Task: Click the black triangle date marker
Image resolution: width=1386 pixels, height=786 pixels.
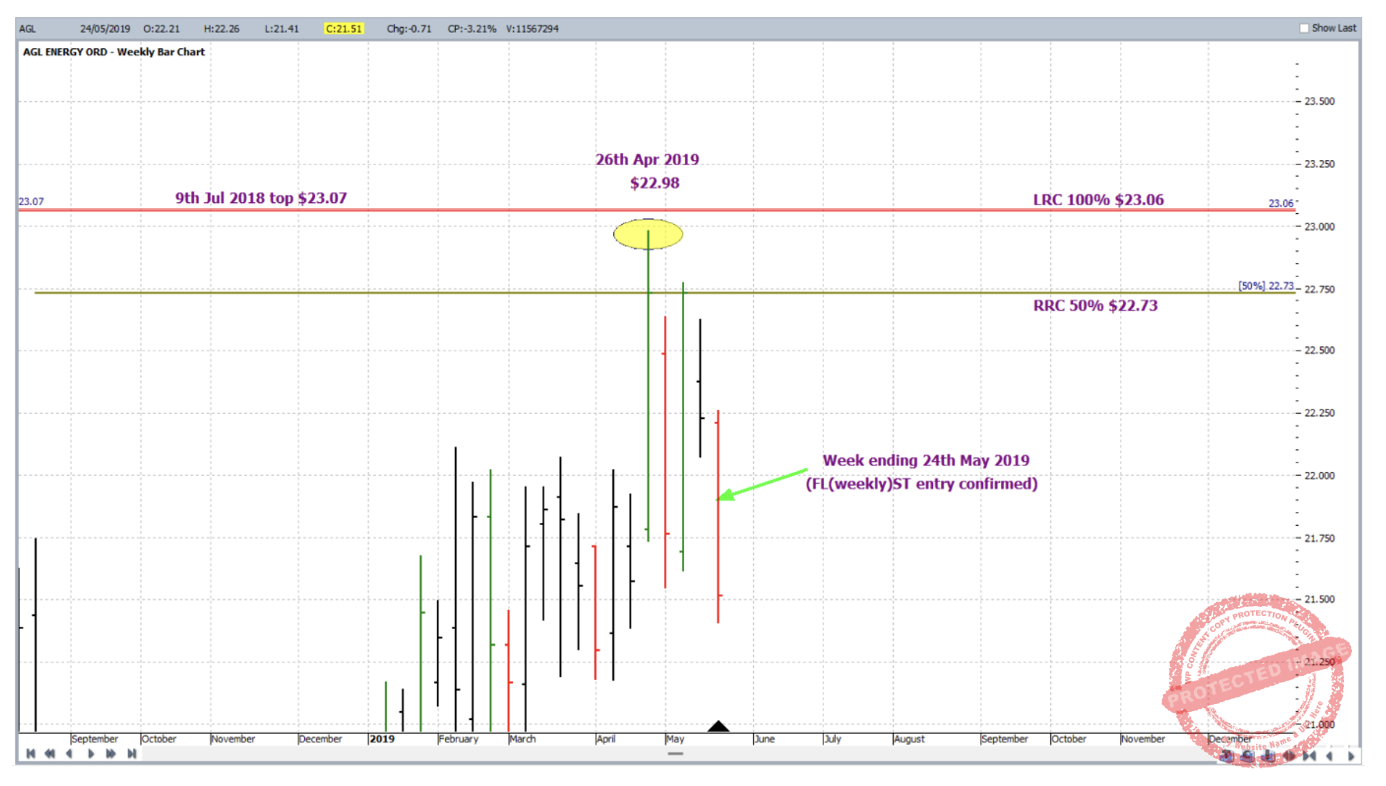Action: click(718, 726)
